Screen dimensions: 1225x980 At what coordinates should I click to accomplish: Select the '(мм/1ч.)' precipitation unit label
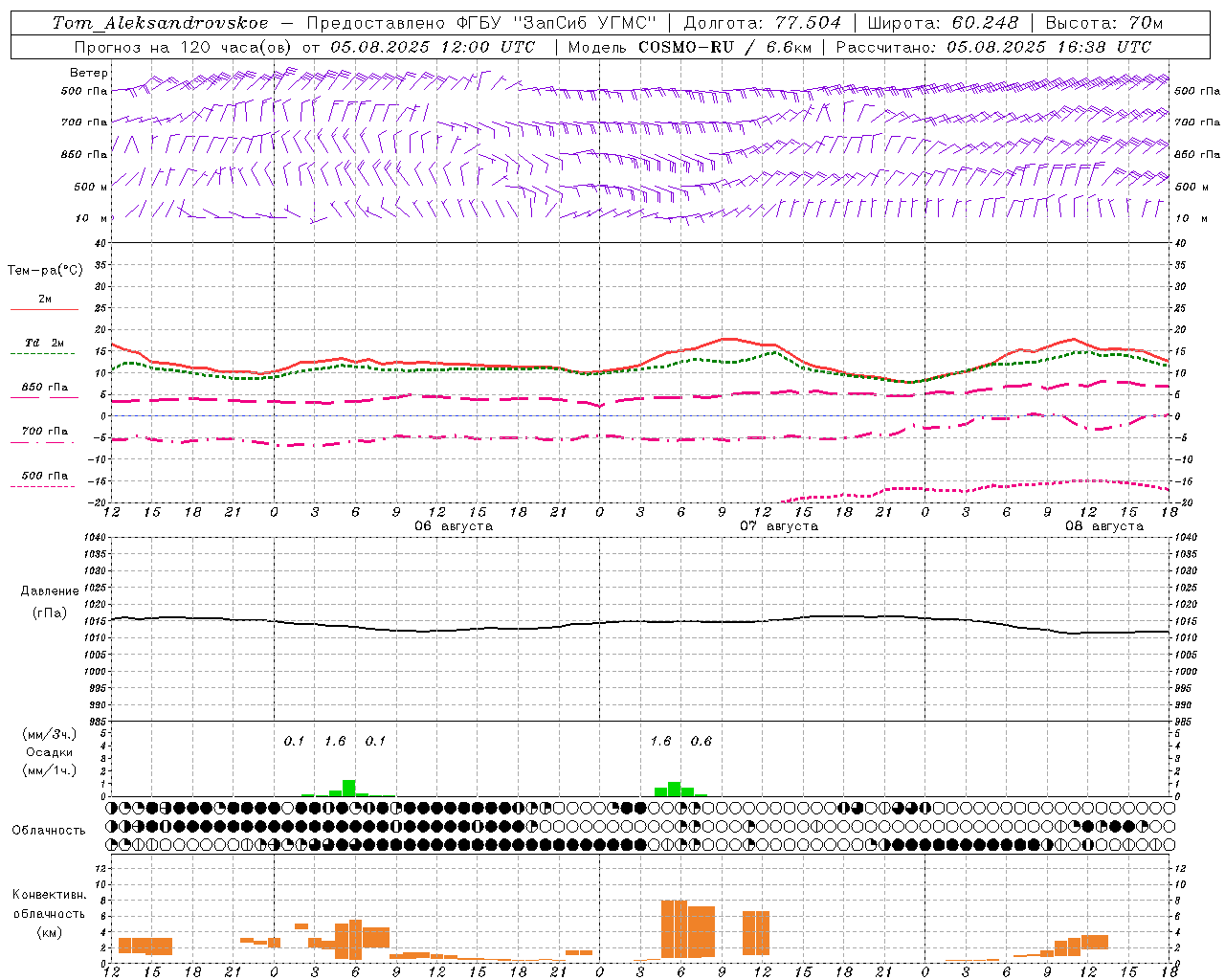tap(49, 770)
